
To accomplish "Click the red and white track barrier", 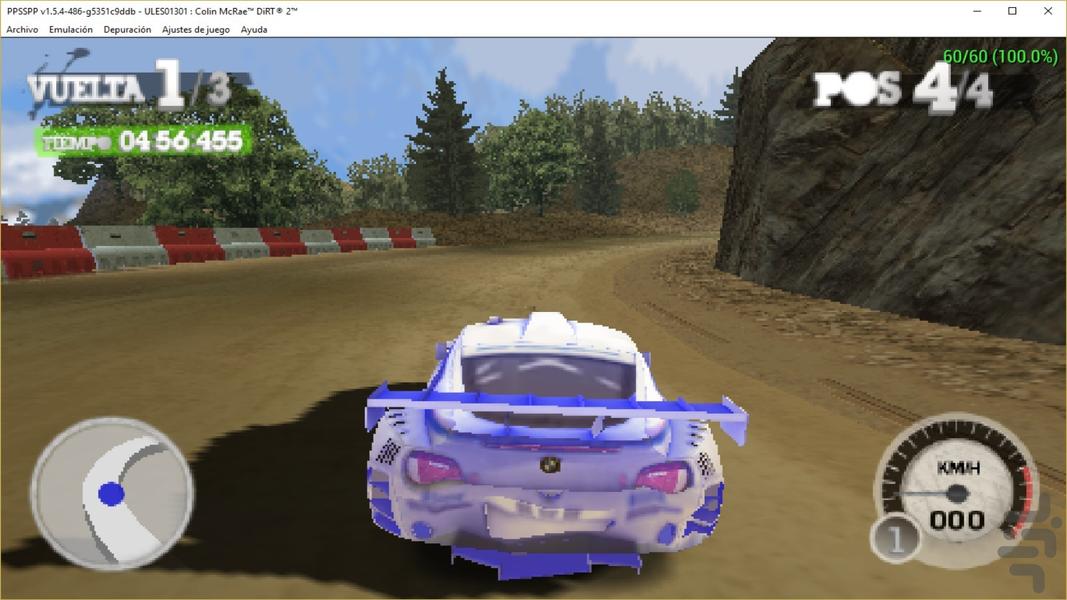I will point(218,250).
